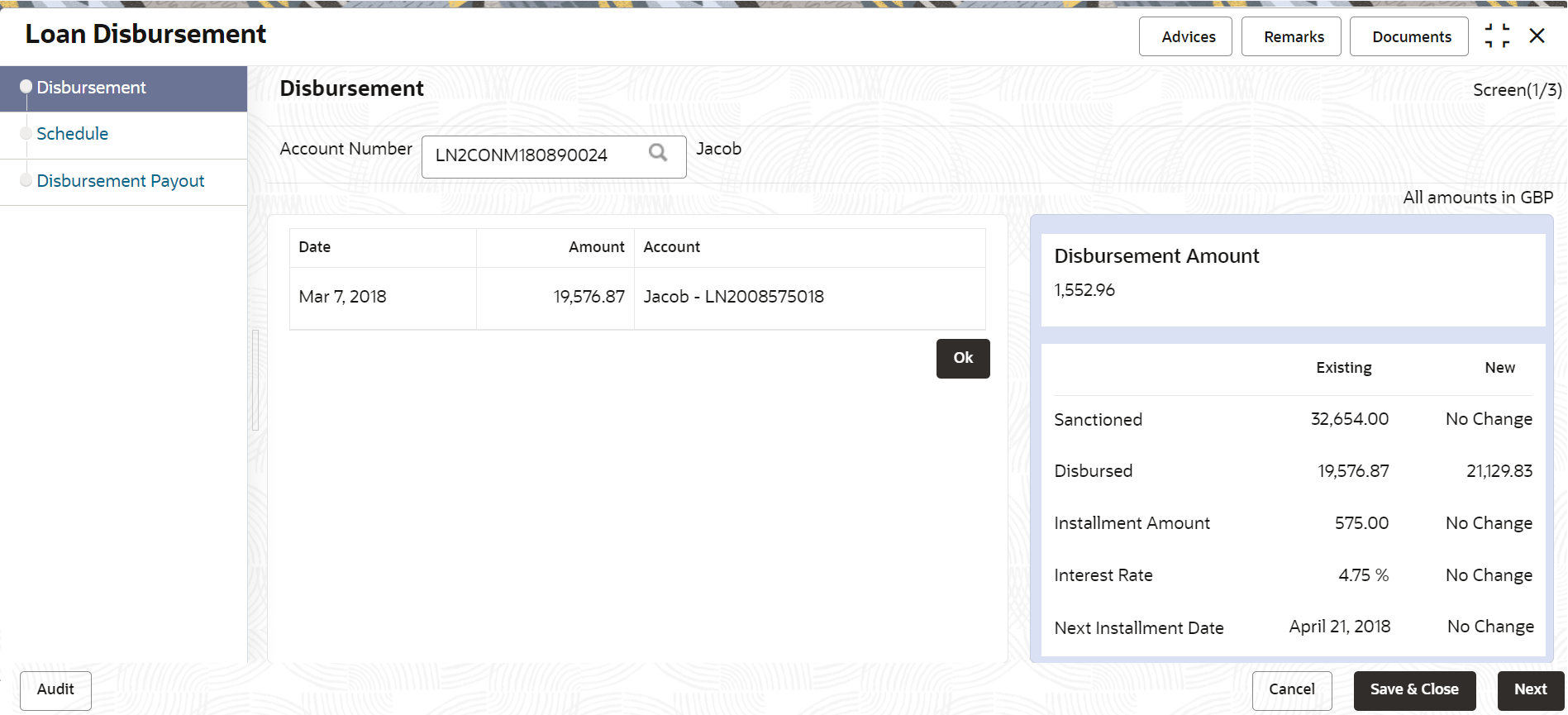Select the Disbursement step in sidebar
Image resolution: width=1568 pixels, height=715 pixels.
pos(92,88)
